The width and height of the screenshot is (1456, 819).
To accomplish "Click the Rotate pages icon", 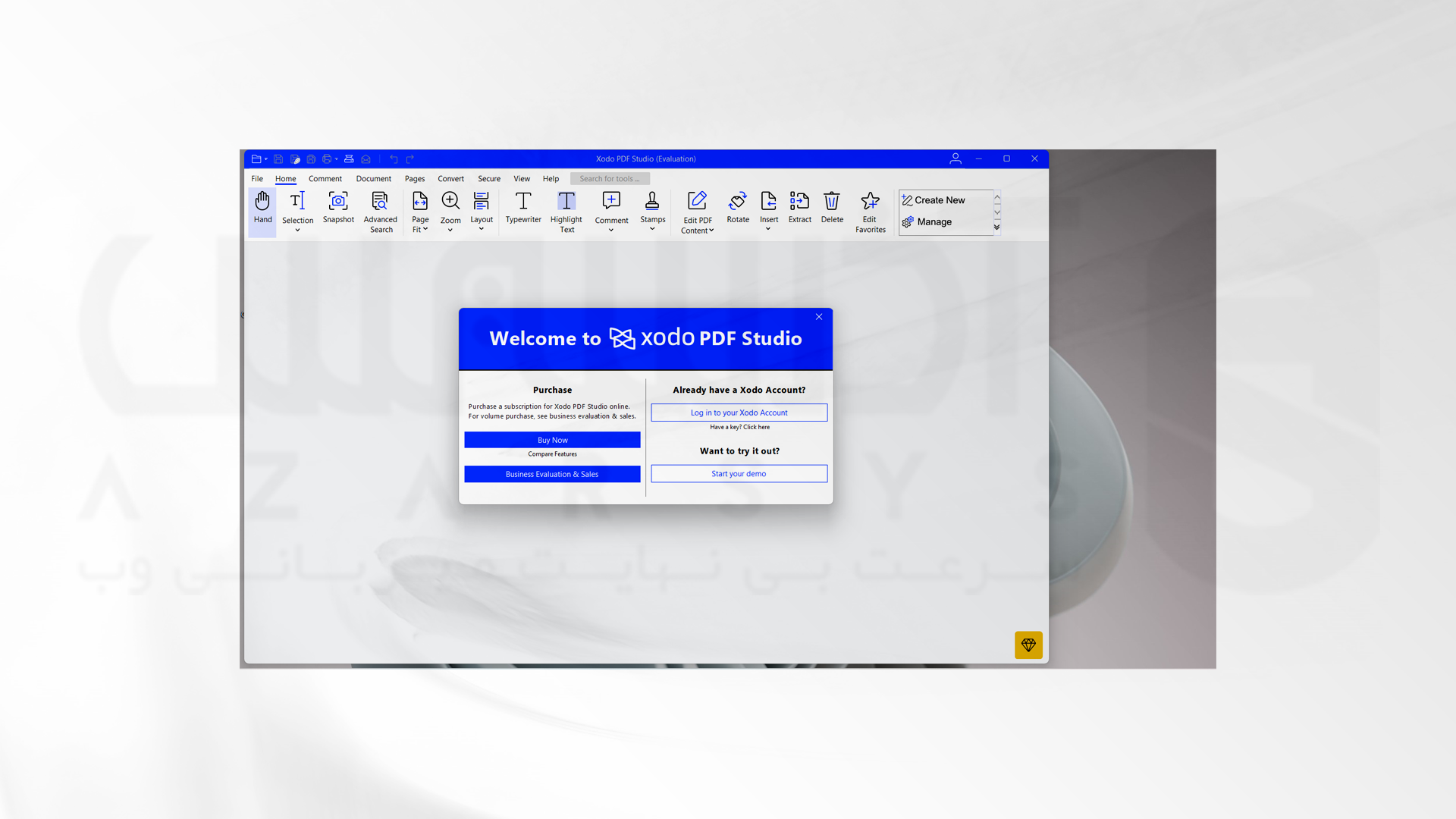I will pos(737,200).
